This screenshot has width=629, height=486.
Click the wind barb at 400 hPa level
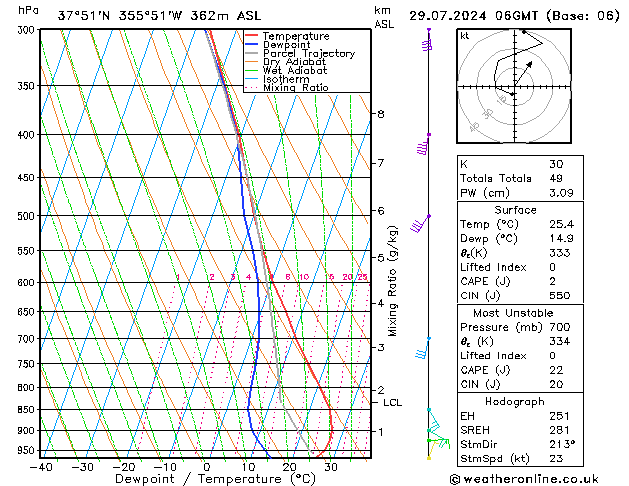424,146
